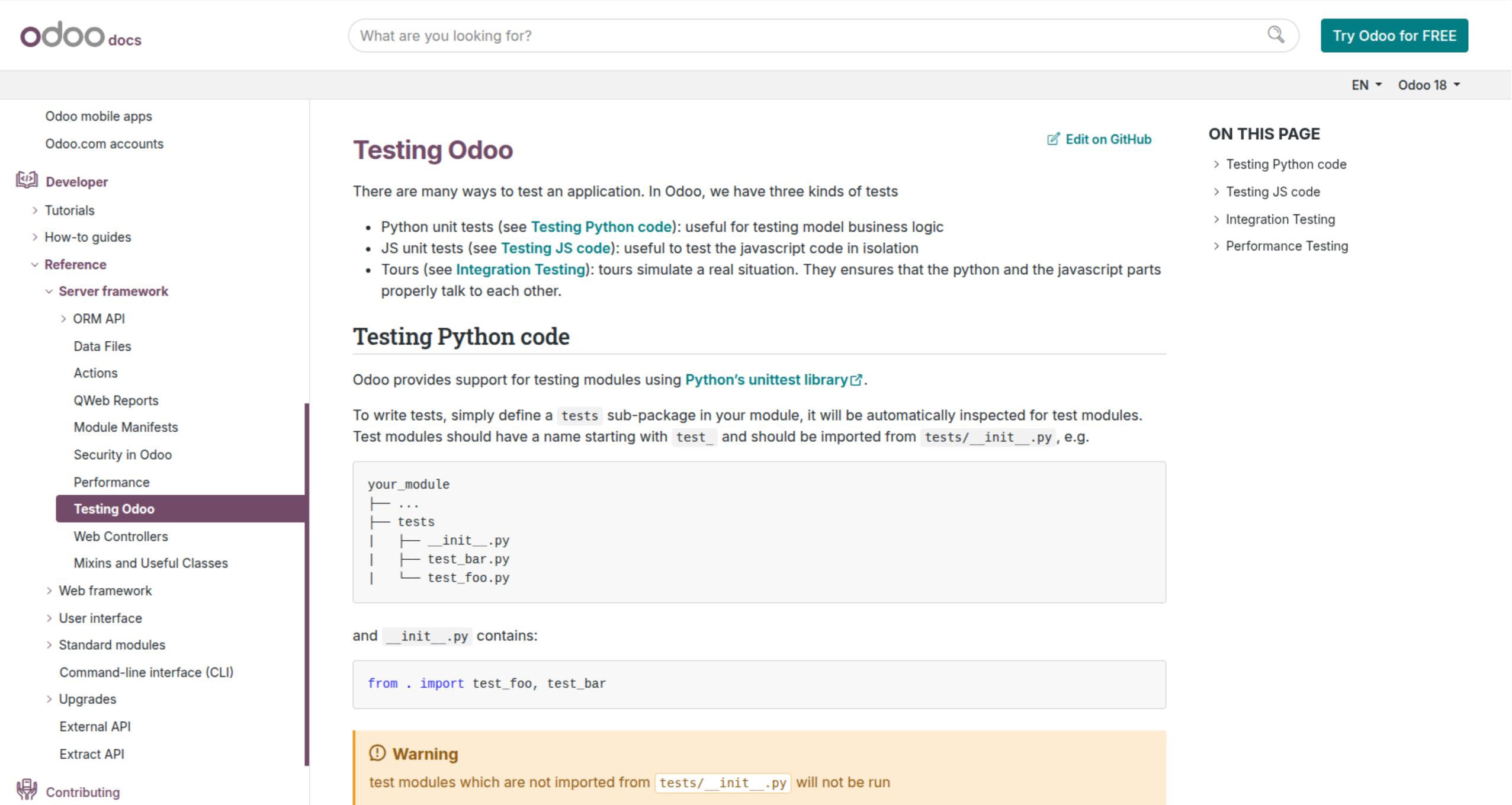This screenshot has height=805, width=1512.
Task: Open Data Files page
Action: click(102, 346)
